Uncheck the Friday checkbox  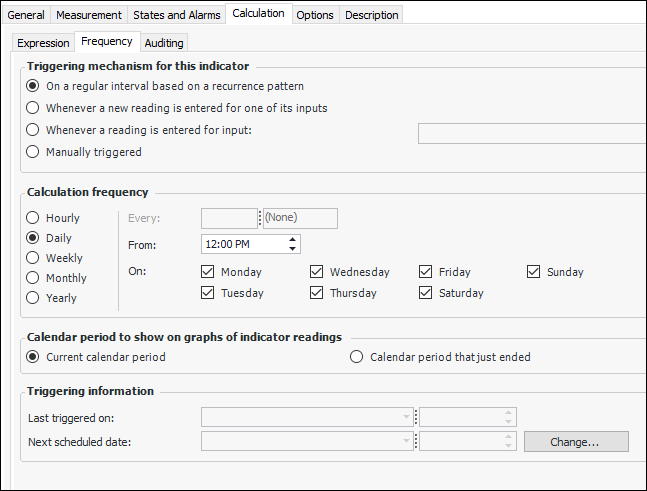[426, 272]
